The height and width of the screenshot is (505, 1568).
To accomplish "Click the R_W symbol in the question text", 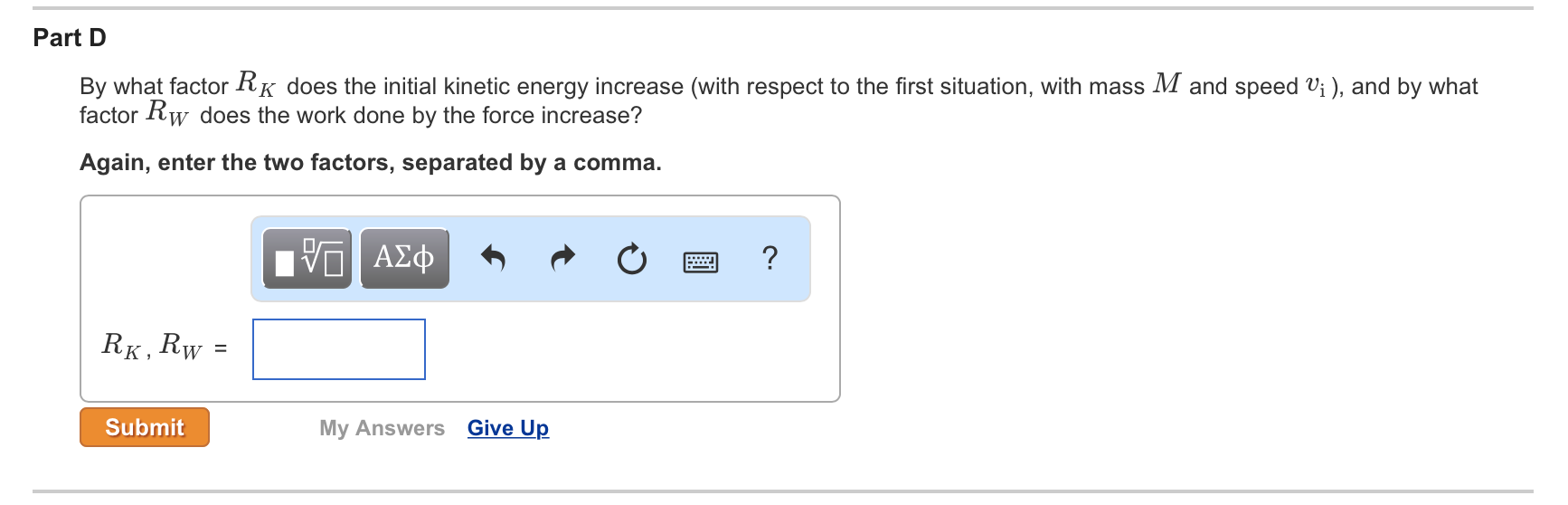I will pos(167,113).
